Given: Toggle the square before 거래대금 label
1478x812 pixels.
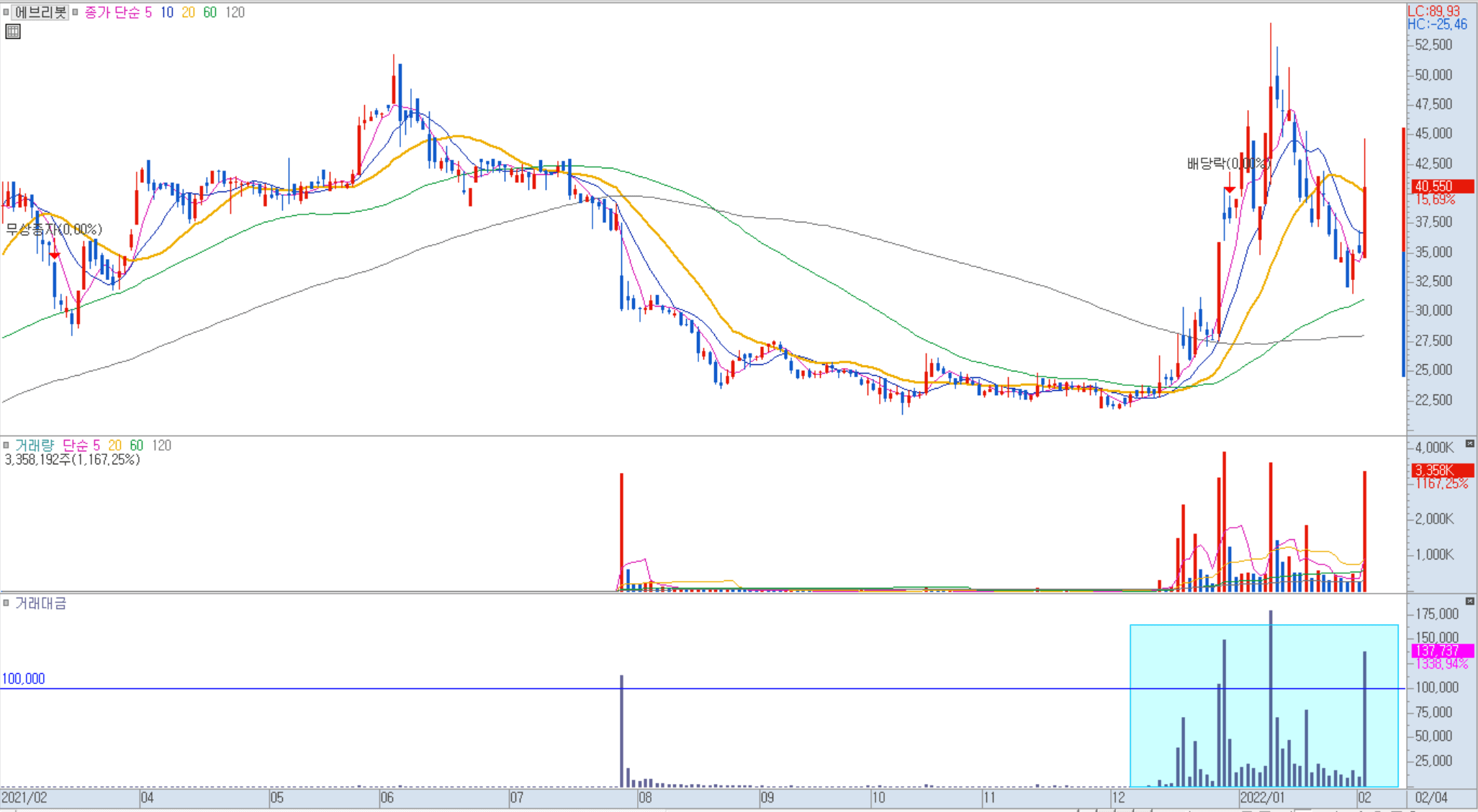Looking at the screenshot, I should pos(6,603).
